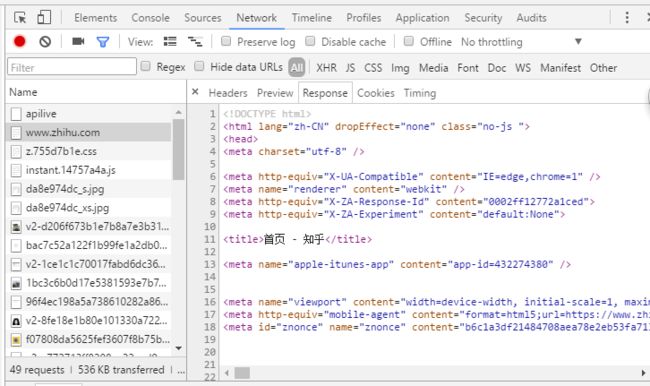The height and width of the screenshot is (386, 650).
Task: Filter requests by Manifest
Action: [x=560, y=68]
